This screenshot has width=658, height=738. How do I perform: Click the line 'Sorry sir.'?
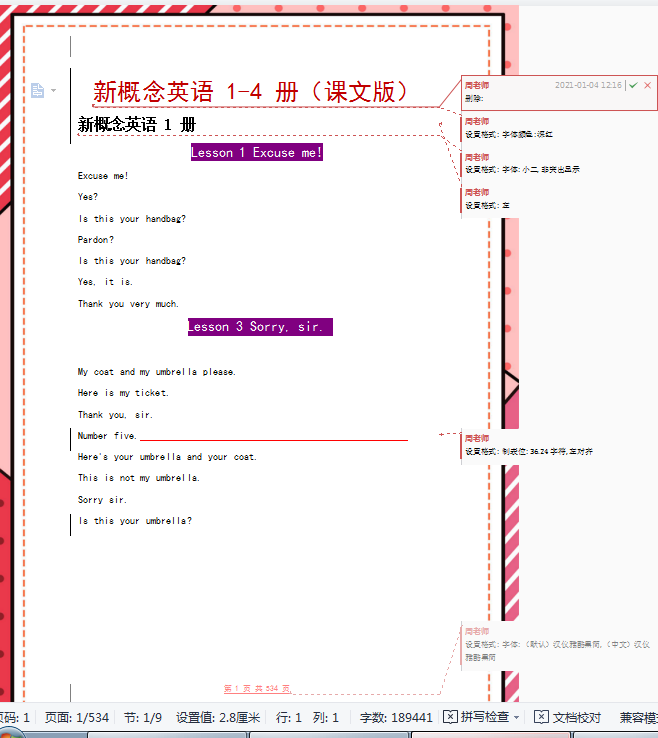(x=102, y=500)
